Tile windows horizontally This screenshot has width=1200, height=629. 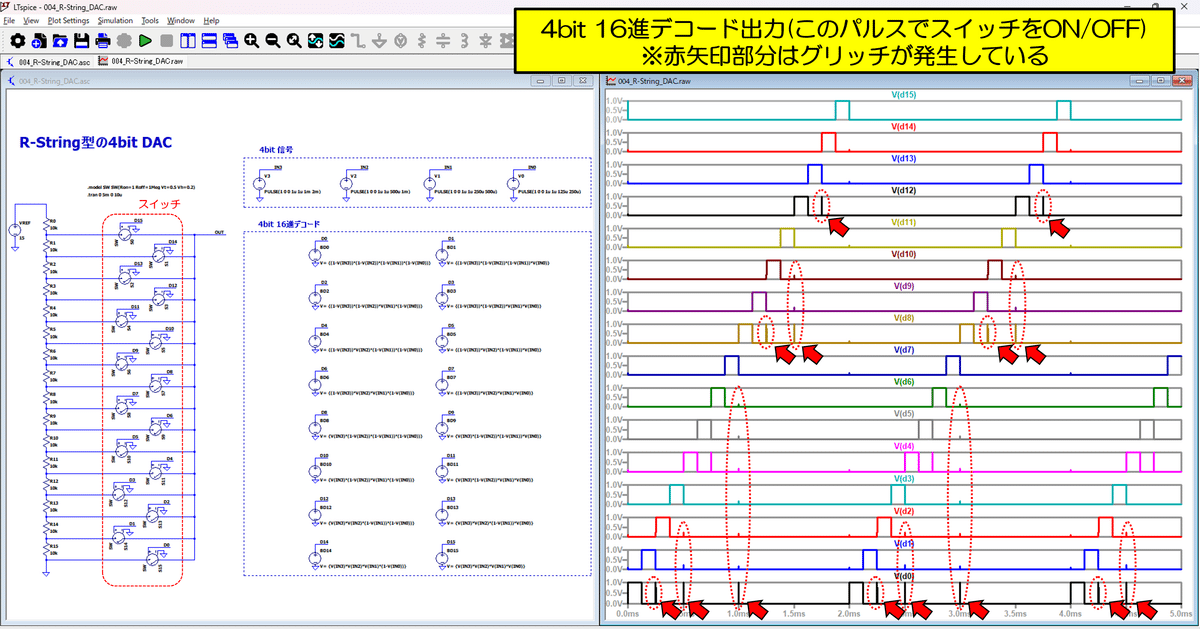(208, 40)
